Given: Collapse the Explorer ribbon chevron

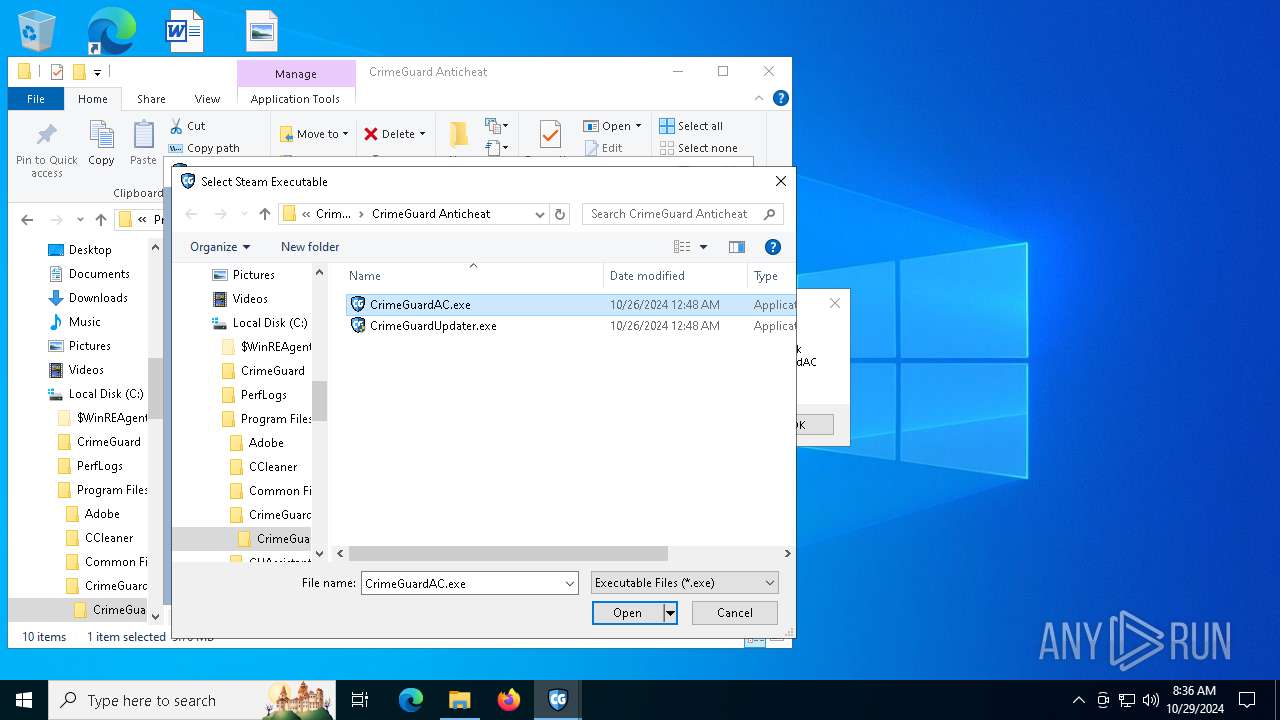Looking at the screenshot, I should (x=759, y=98).
